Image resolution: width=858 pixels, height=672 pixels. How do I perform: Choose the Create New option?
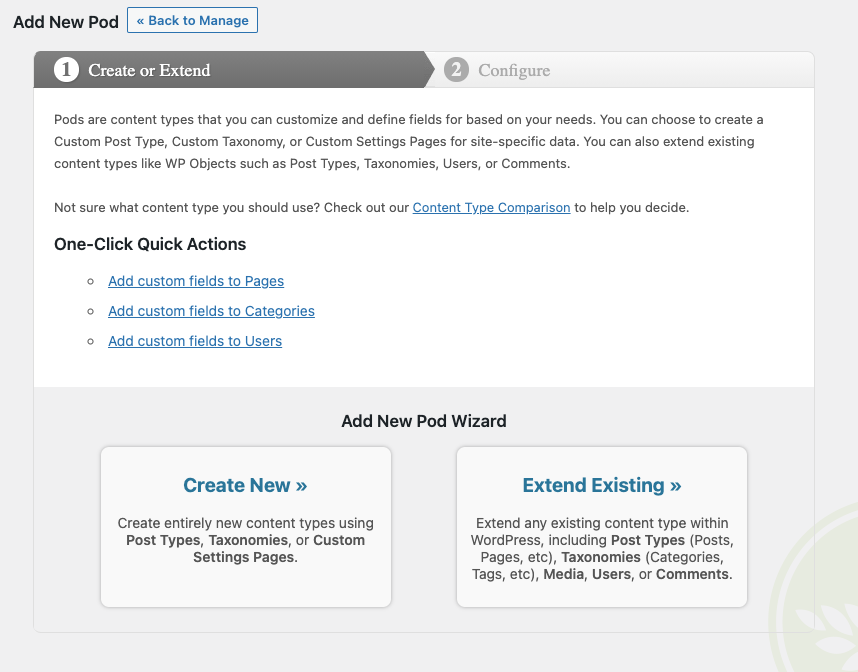(245, 485)
